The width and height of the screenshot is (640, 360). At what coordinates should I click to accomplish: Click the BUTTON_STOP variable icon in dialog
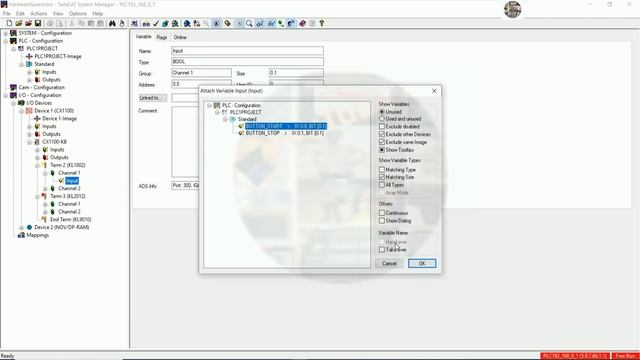[x=241, y=133]
